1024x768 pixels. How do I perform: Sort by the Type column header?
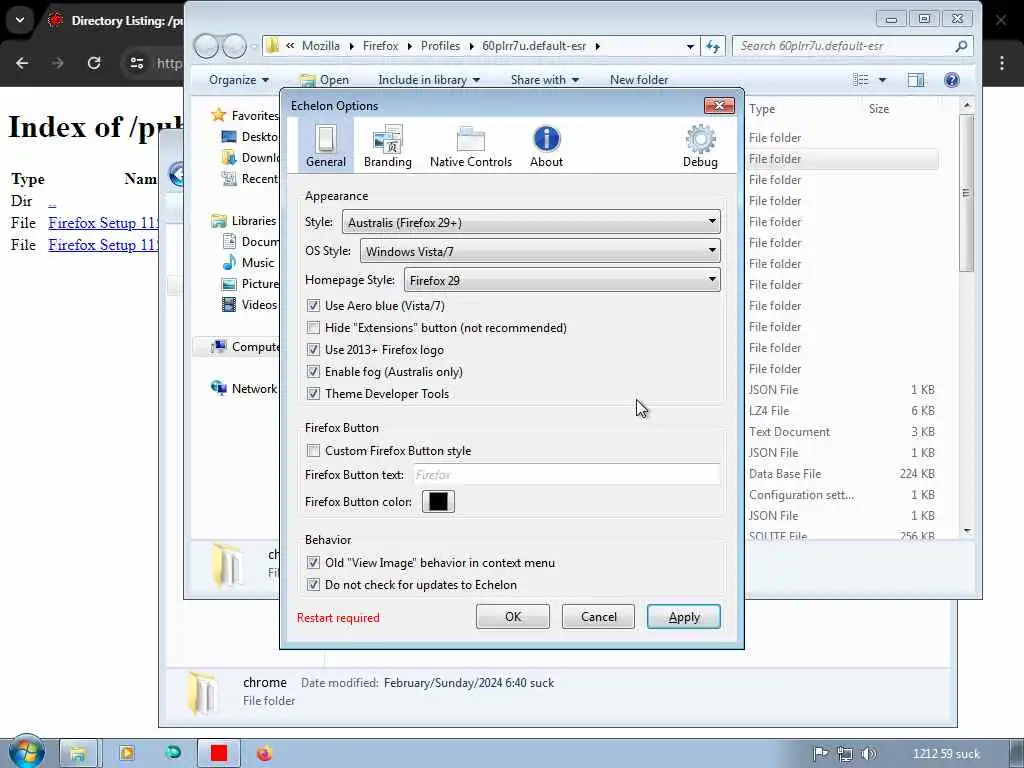pyautogui.click(x=761, y=109)
